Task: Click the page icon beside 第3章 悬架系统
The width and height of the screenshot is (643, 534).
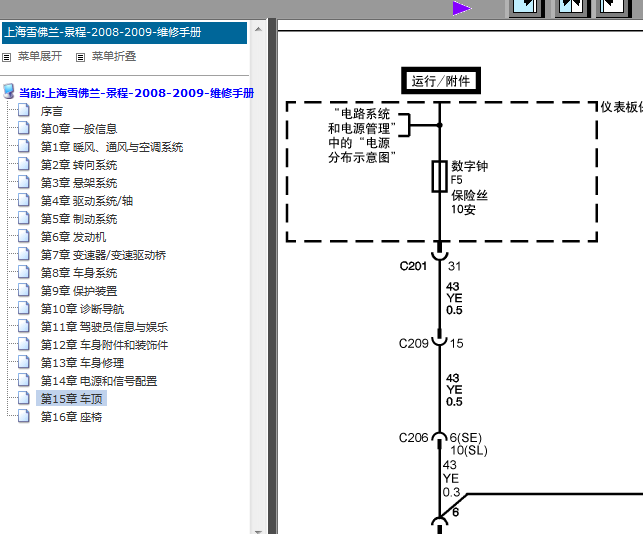Action: coord(24,182)
